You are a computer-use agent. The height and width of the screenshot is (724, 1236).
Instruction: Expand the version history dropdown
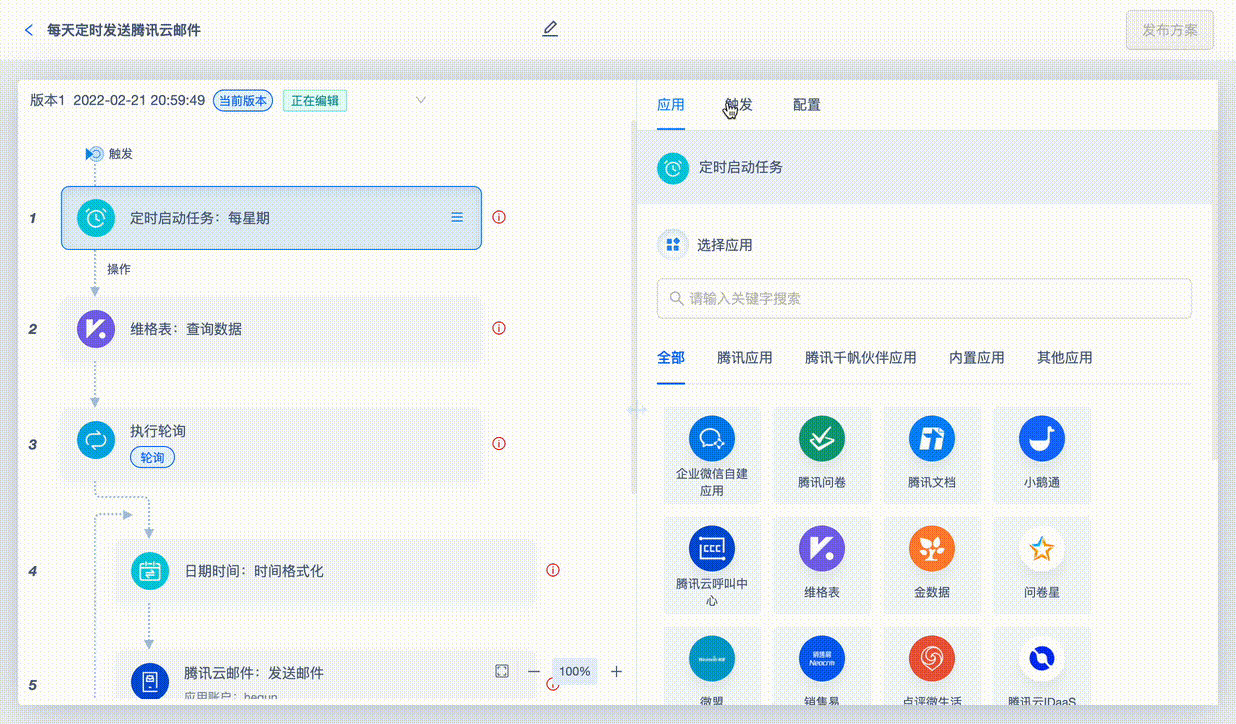(421, 100)
